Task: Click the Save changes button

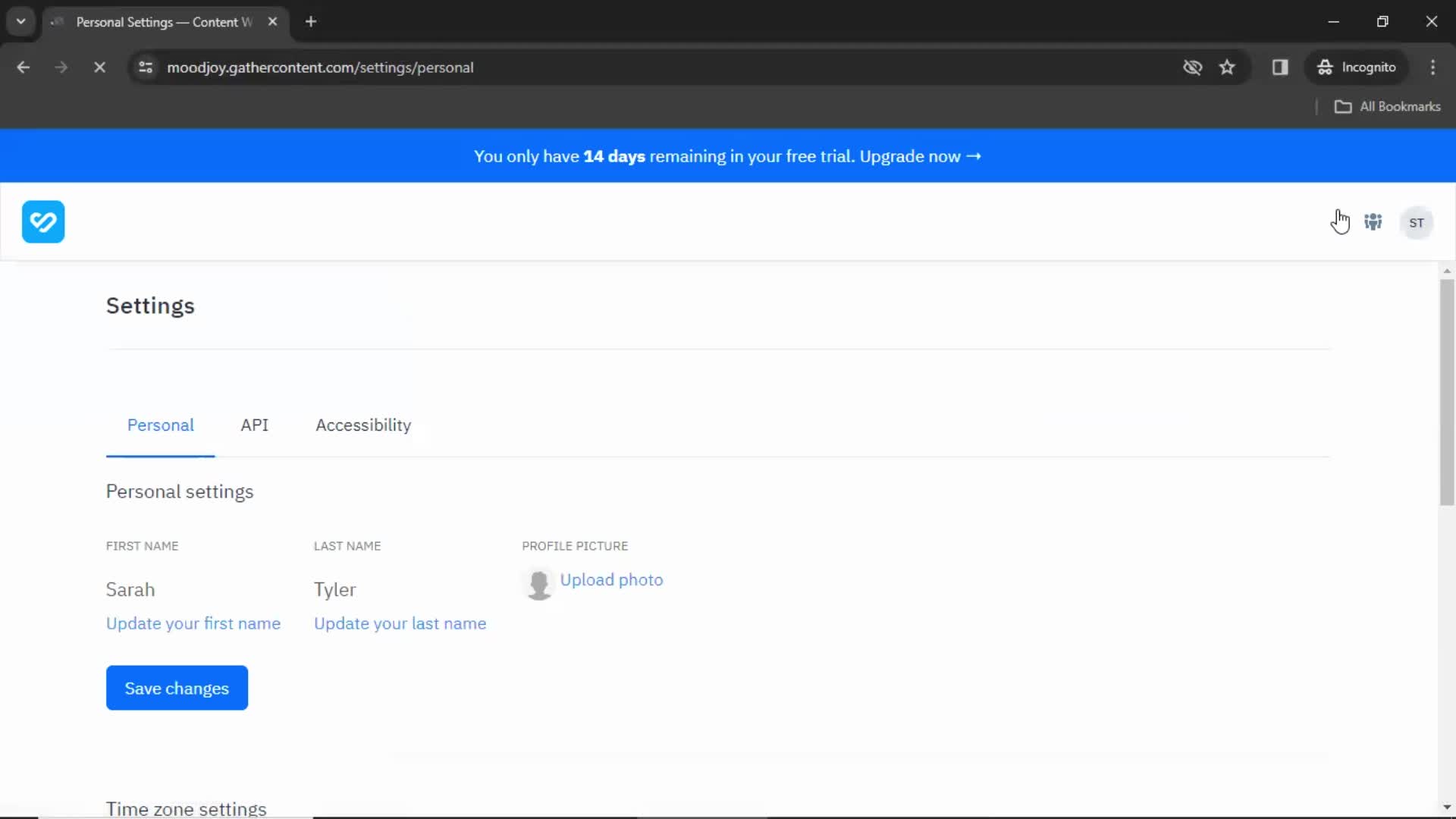Action: pyautogui.click(x=177, y=688)
